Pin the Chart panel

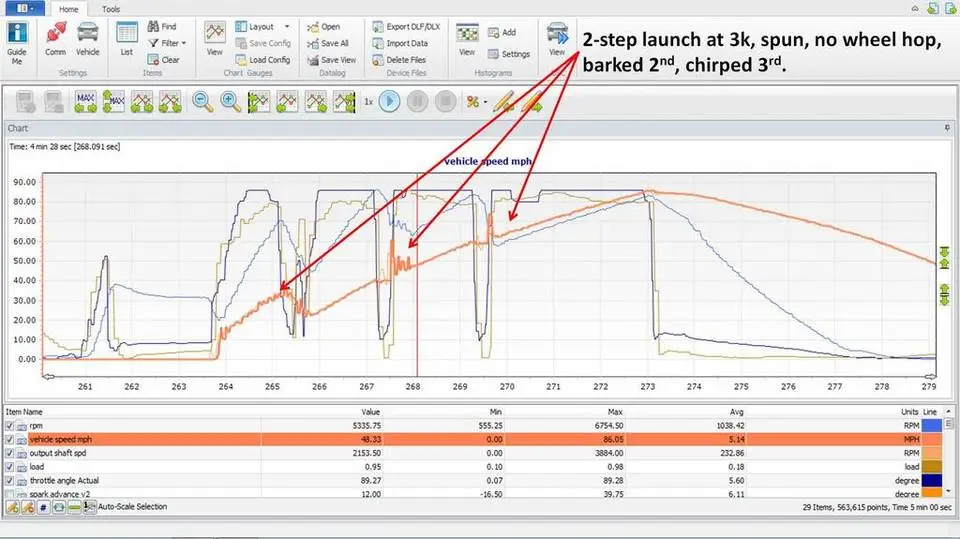[947, 128]
